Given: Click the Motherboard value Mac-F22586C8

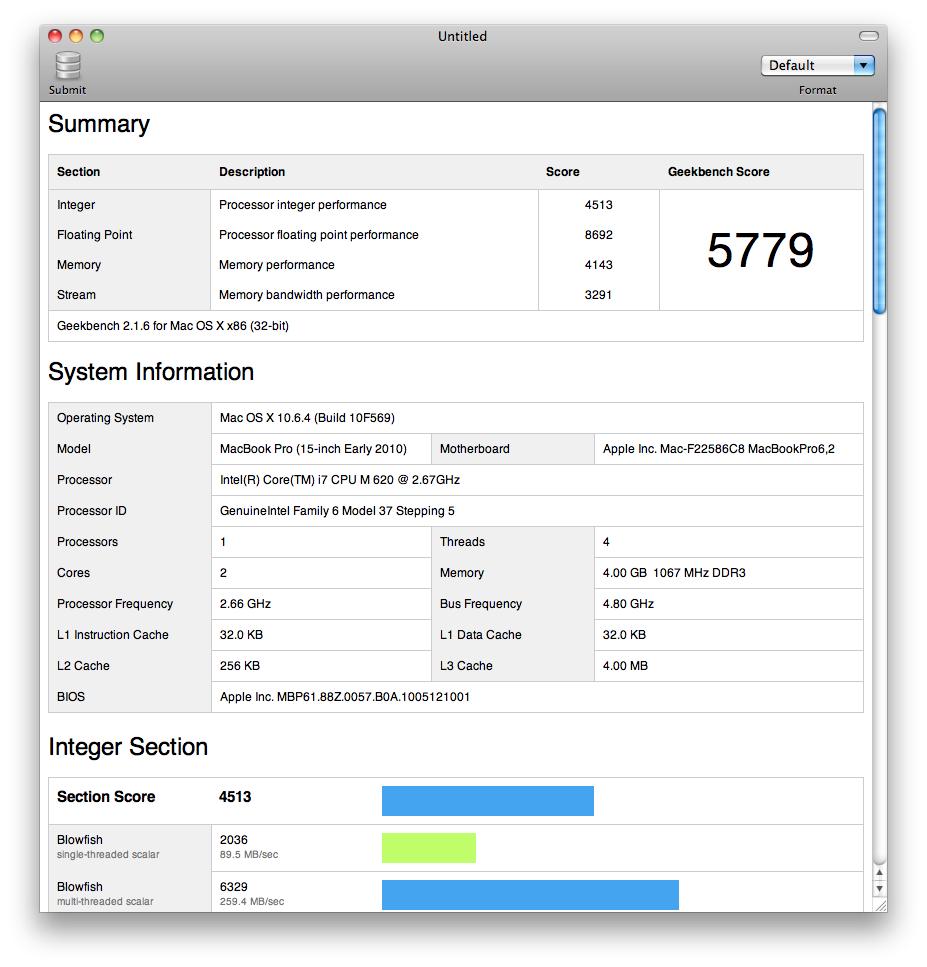Looking at the screenshot, I should coord(719,449).
